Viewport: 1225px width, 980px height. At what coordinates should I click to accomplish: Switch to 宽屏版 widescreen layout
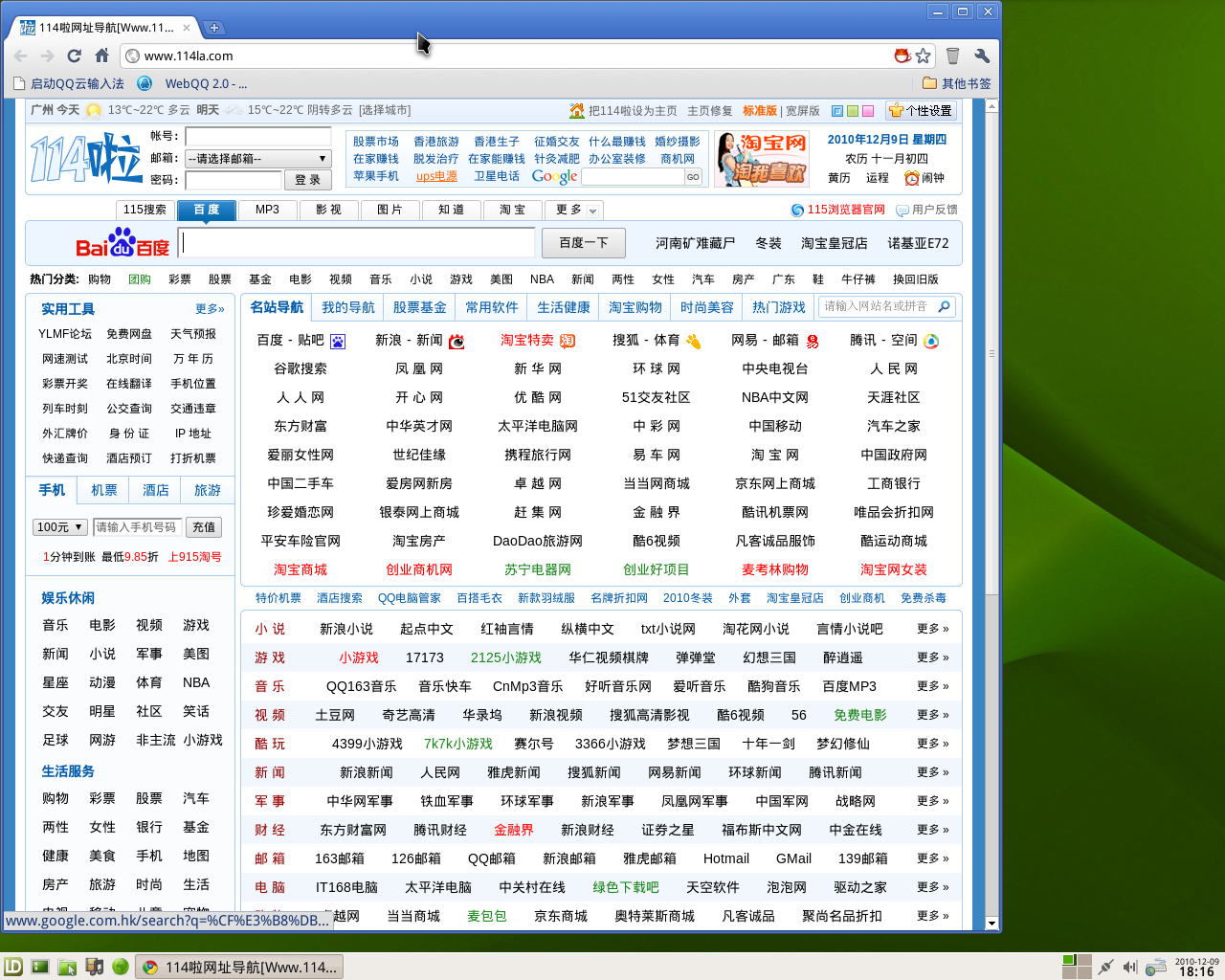[x=803, y=111]
